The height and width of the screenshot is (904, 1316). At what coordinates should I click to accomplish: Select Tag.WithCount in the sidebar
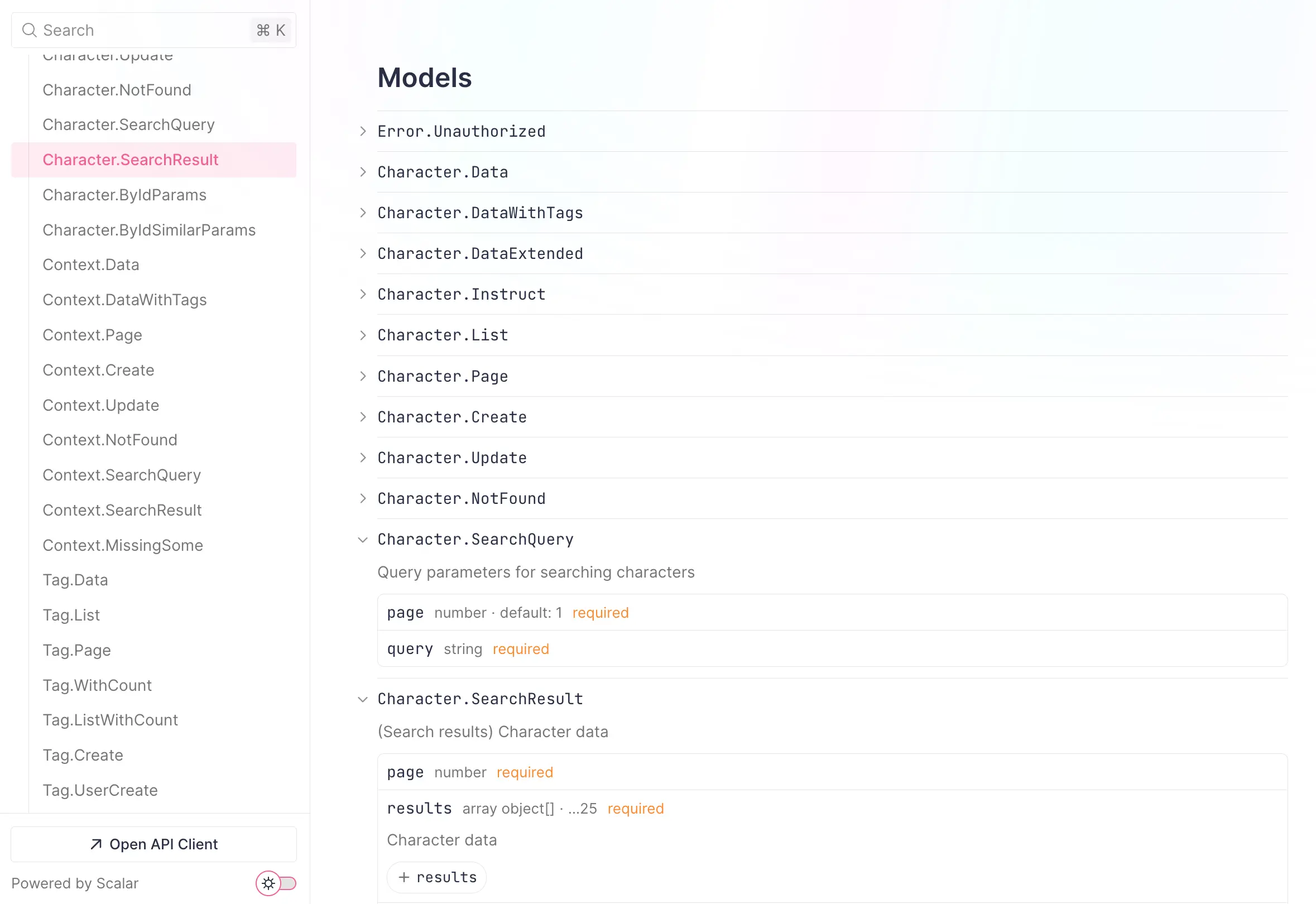tap(97, 685)
